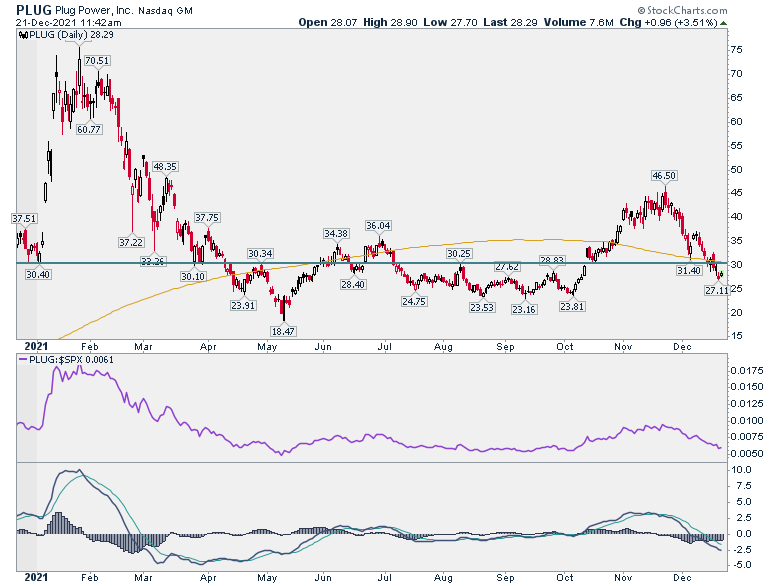The image size is (780, 586).
Task: Click the 75 tick on price axis
Action: [x=736, y=50]
